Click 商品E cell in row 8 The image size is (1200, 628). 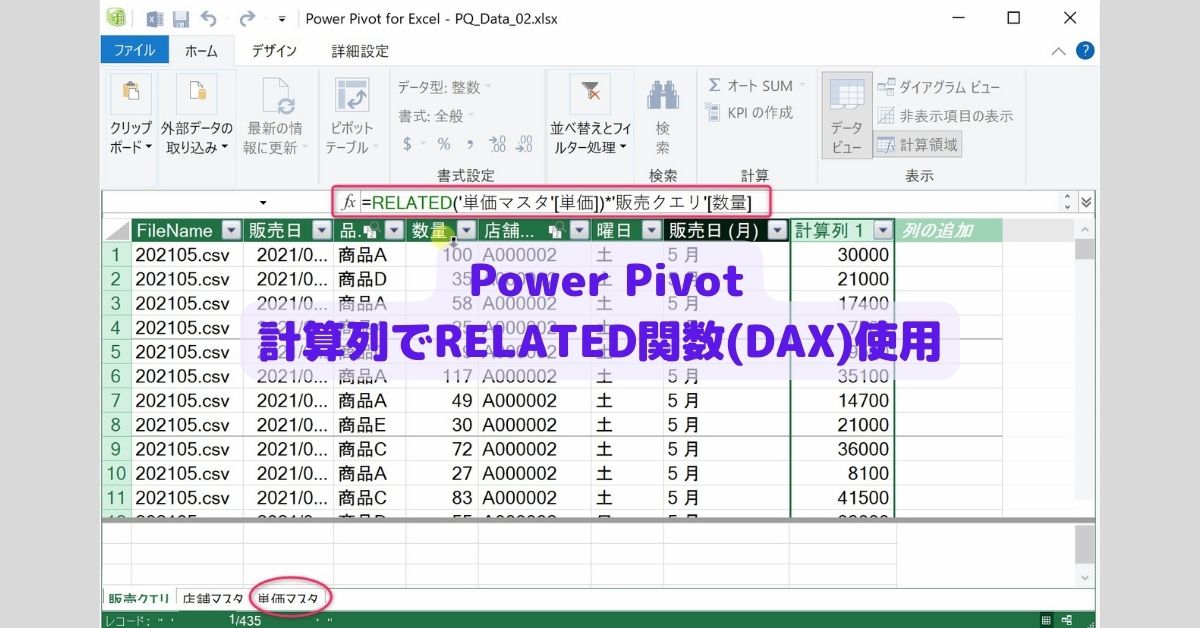pyautogui.click(x=369, y=425)
